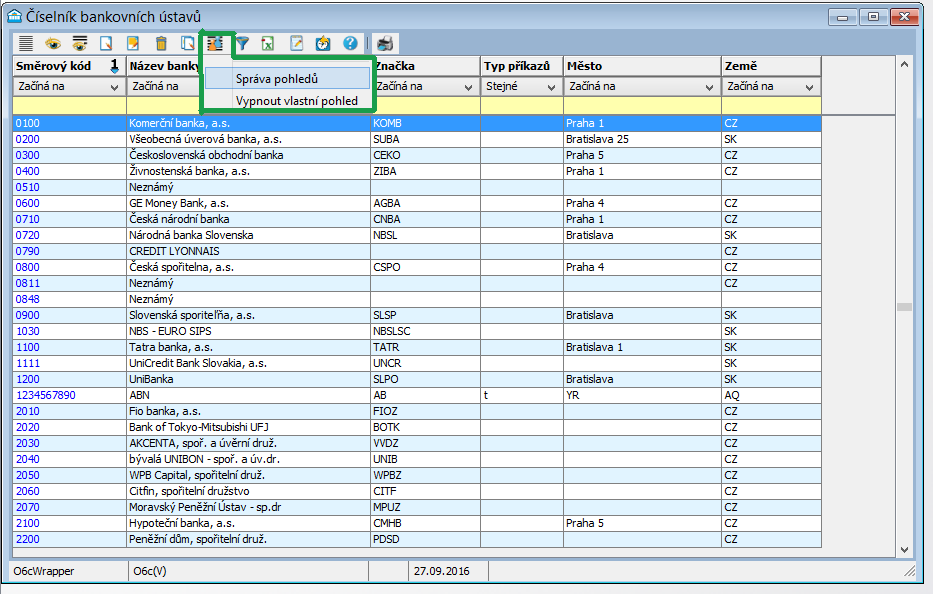Screen dimensions: 933x594
Task: Click the yellow filter field under Směrový kód
Action: 68,105
